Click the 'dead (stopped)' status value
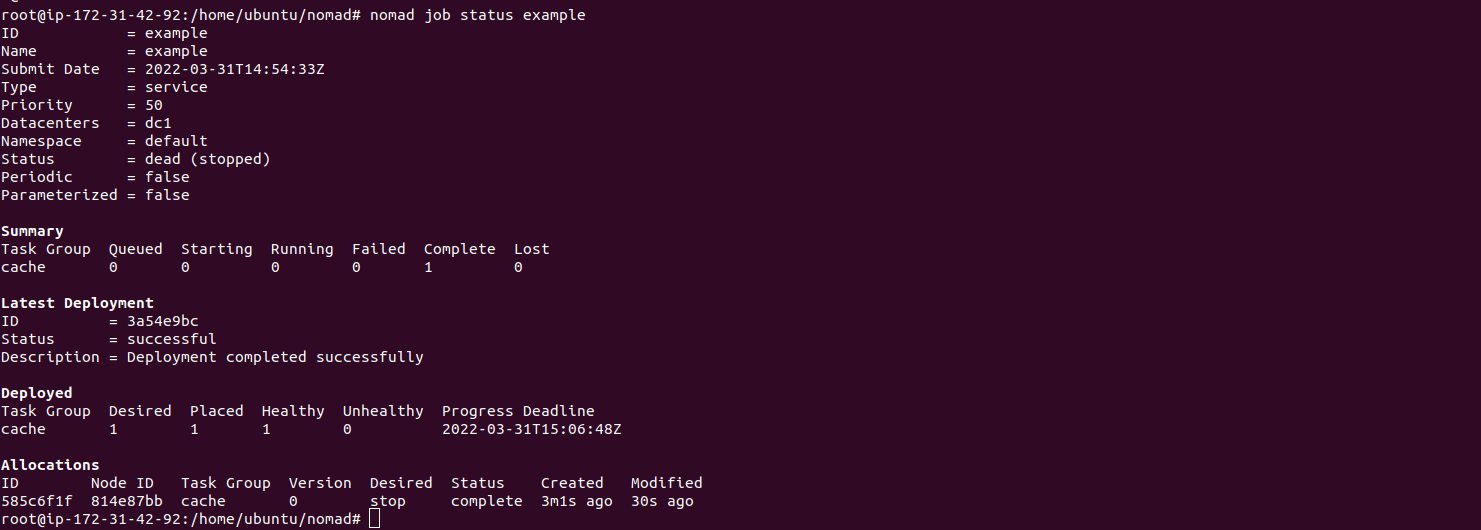 [x=208, y=159]
